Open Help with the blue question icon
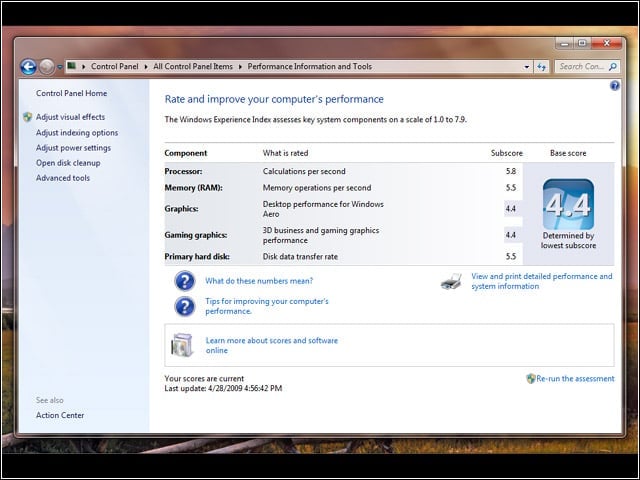This screenshot has width=640, height=480. (615, 86)
